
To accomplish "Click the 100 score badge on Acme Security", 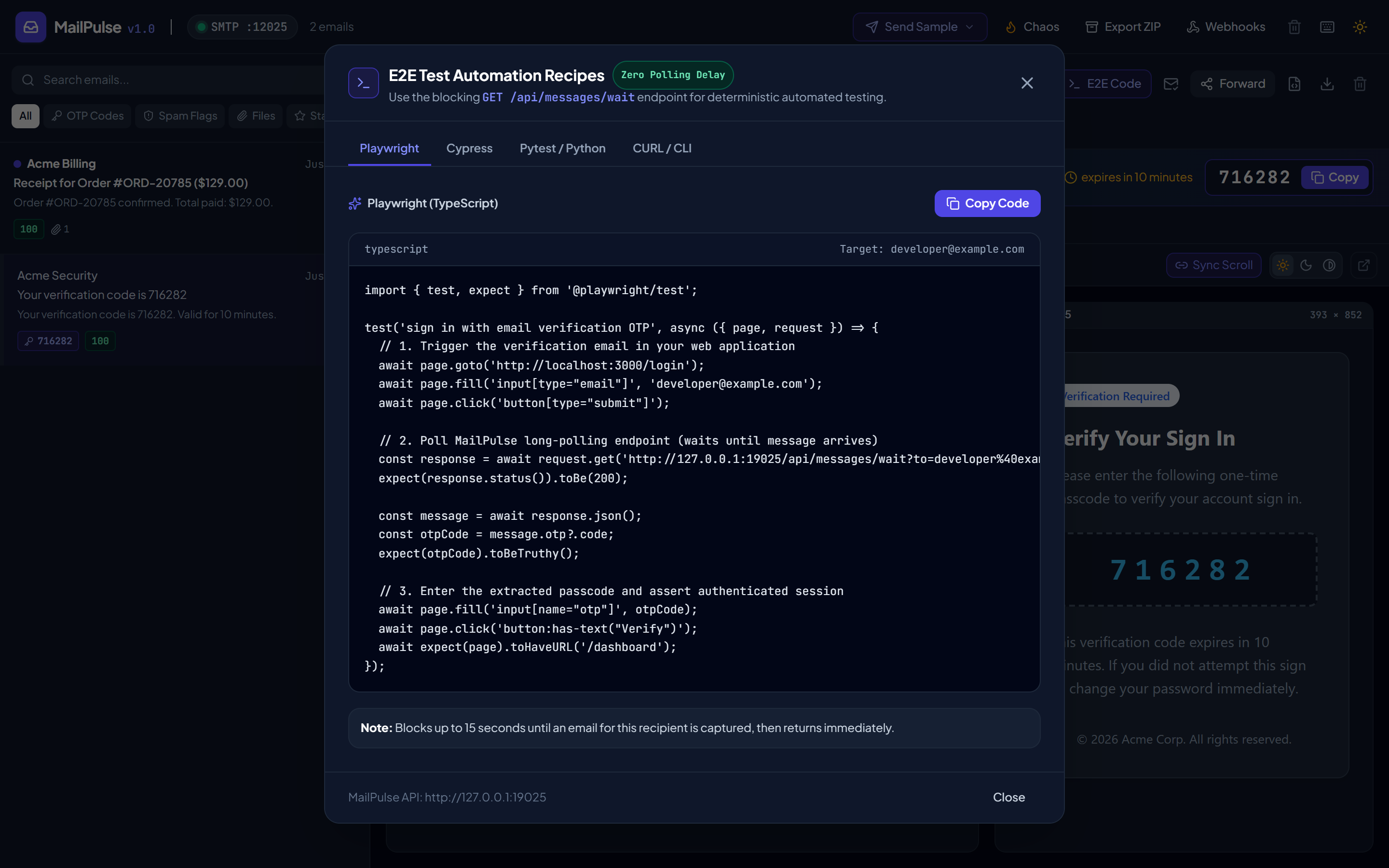I will coord(100,341).
